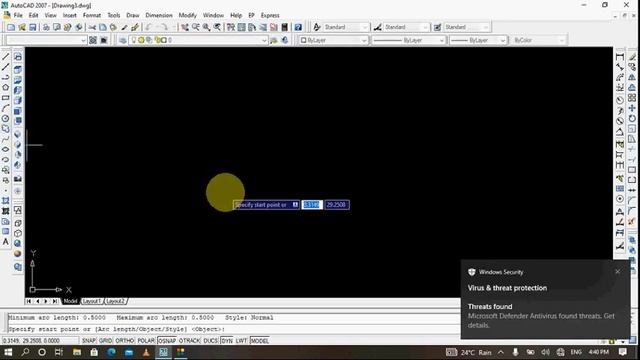Select the Polygon draw tool
Viewport: 640px width, 360px height.
pos(6,87)
